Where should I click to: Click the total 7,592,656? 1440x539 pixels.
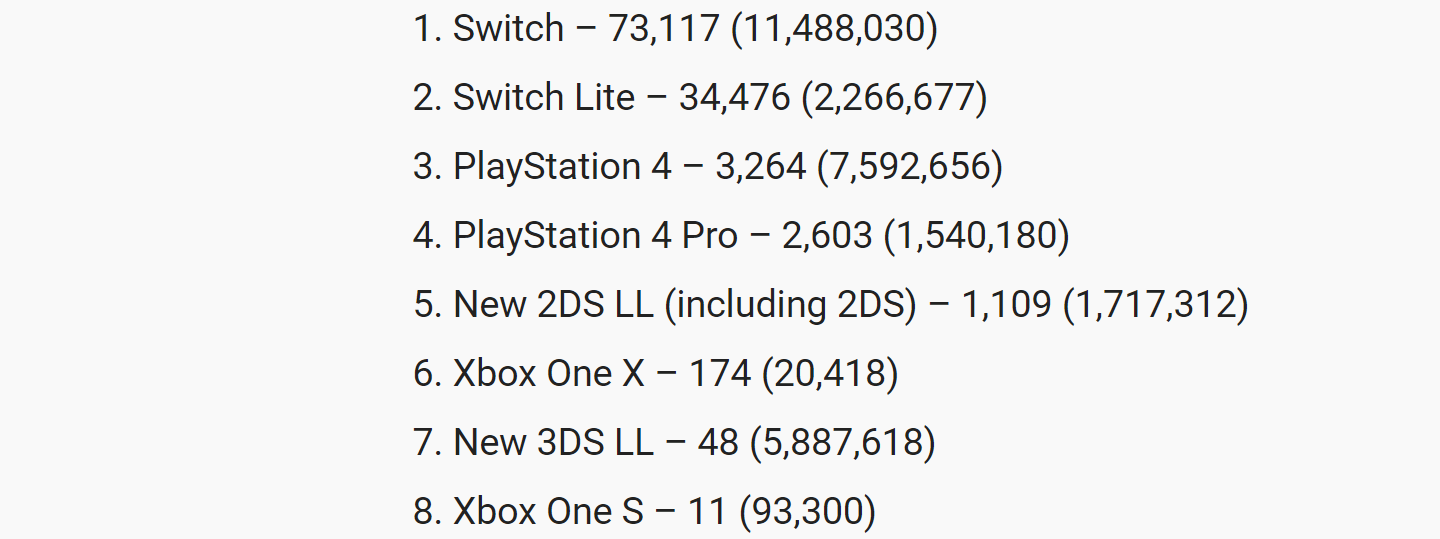(x=910, y=167)
